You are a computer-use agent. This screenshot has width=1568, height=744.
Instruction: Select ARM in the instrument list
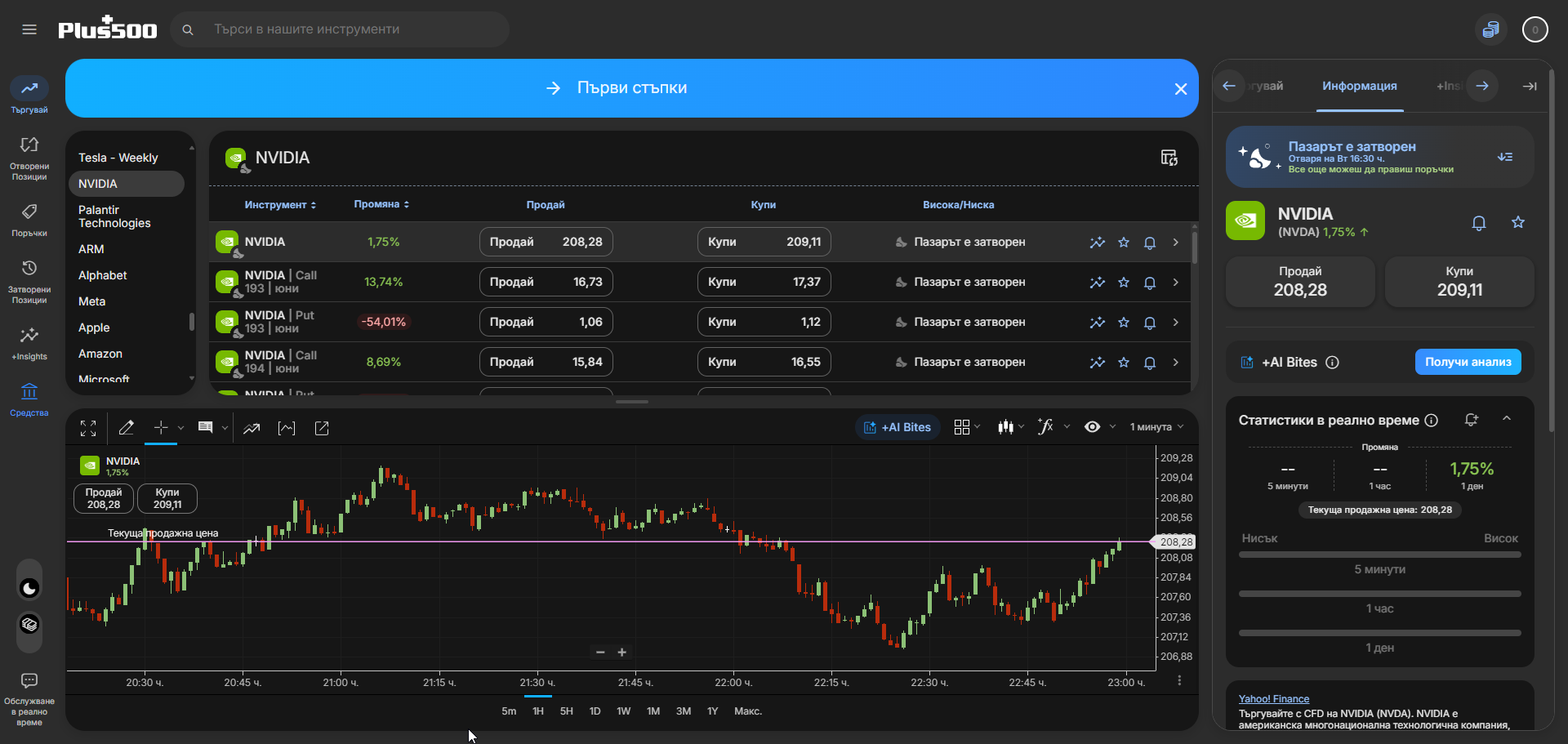(91, 249)
